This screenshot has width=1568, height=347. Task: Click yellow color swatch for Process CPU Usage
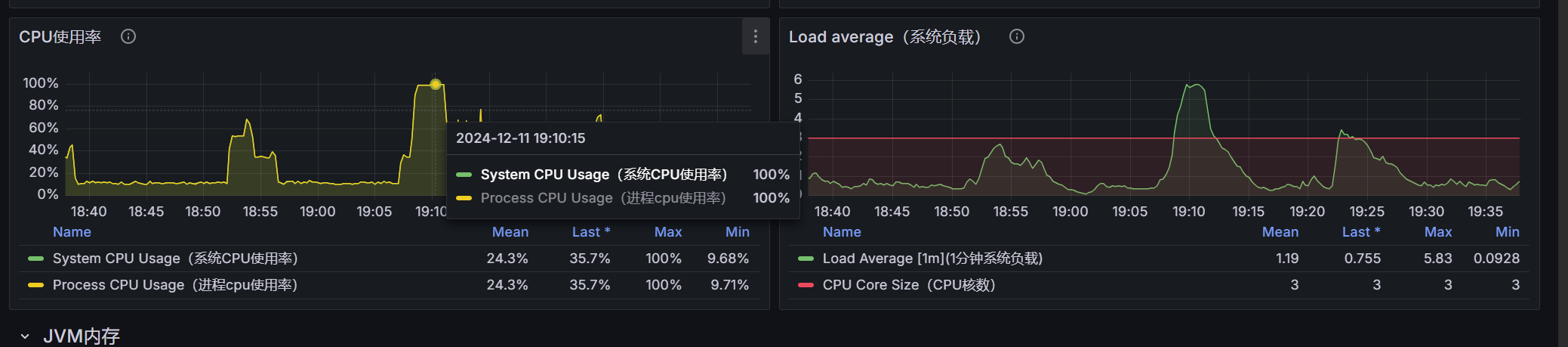click(35, 285)
